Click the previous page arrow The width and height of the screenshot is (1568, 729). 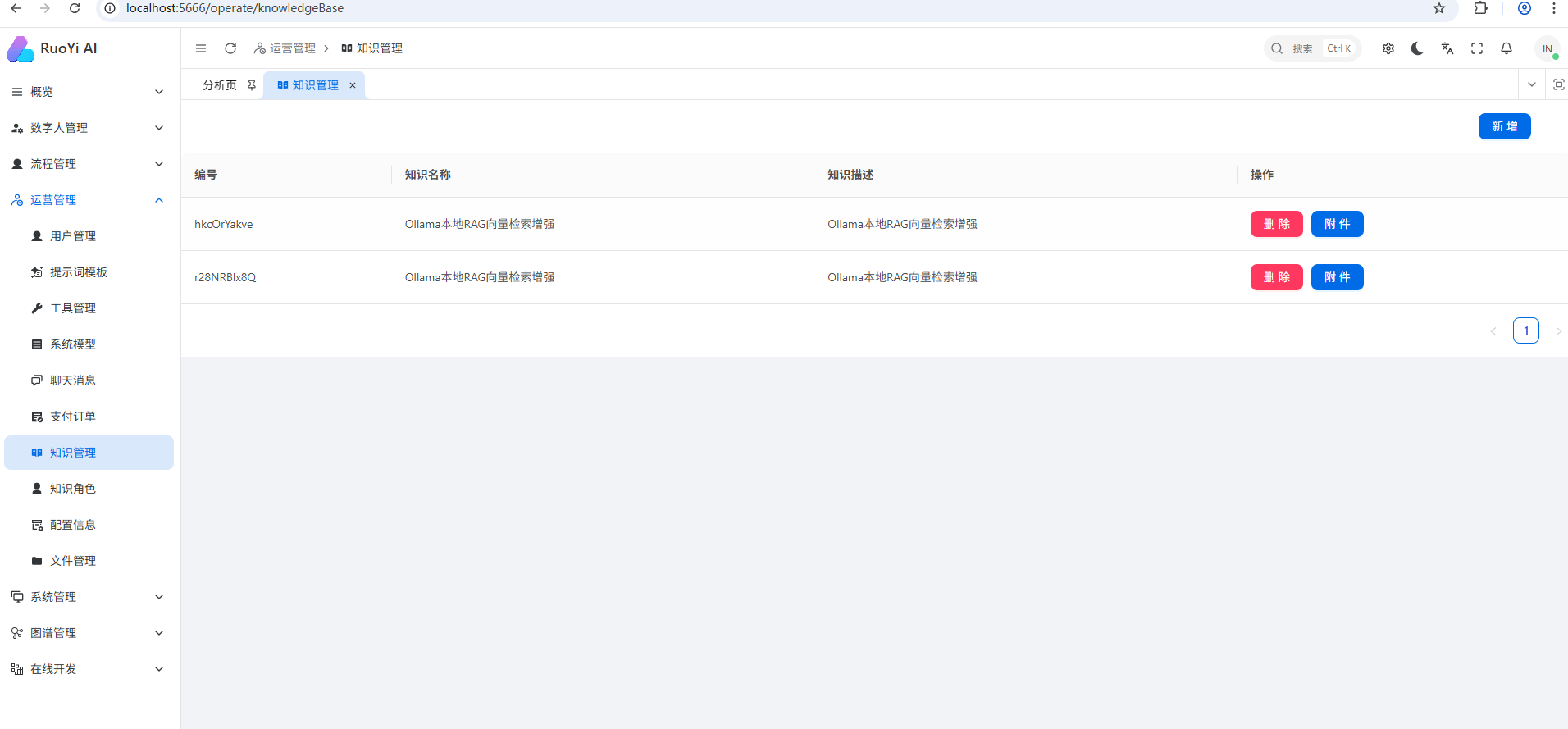click(1493, 331)
